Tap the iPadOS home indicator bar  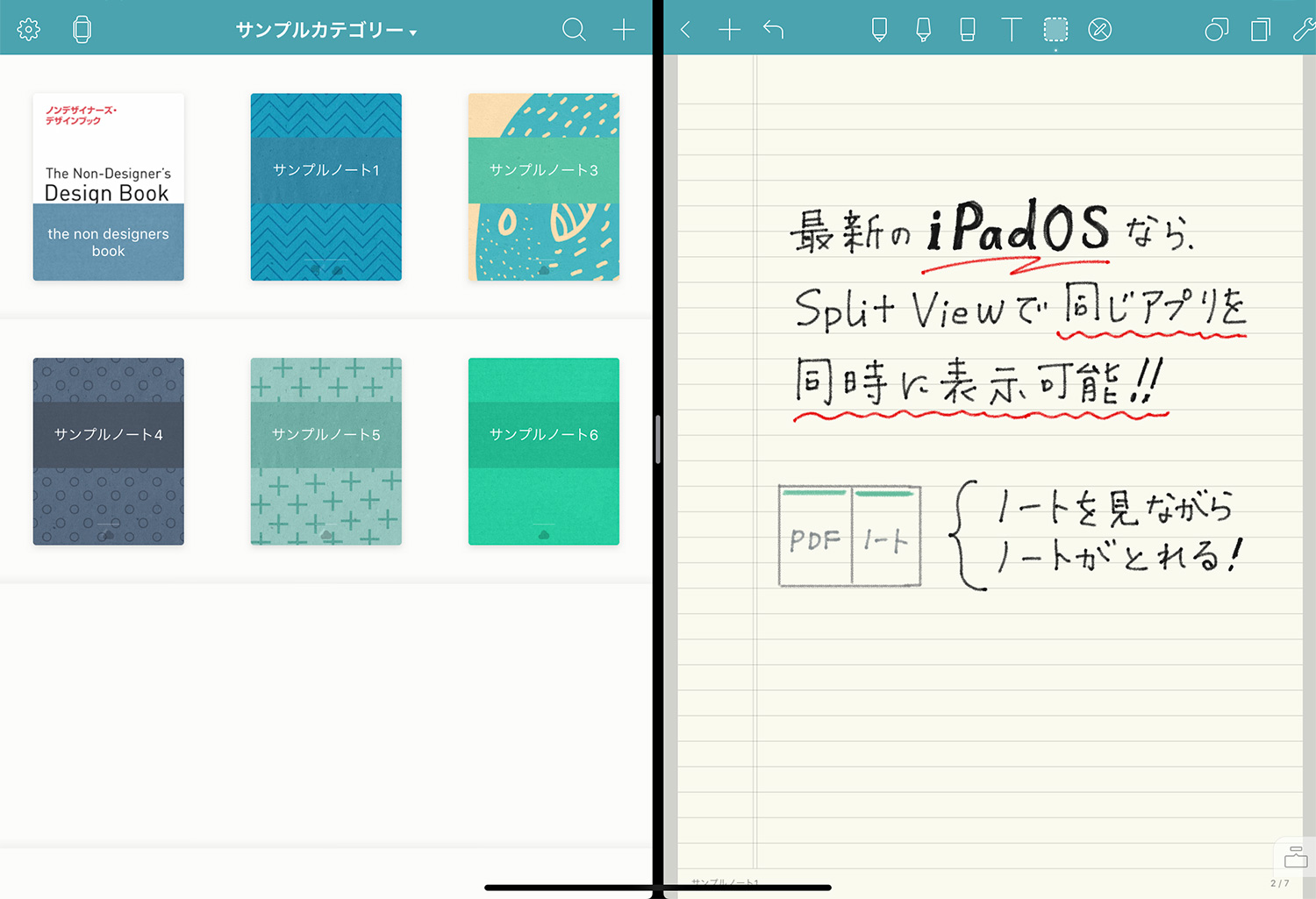tap(658, 888)
